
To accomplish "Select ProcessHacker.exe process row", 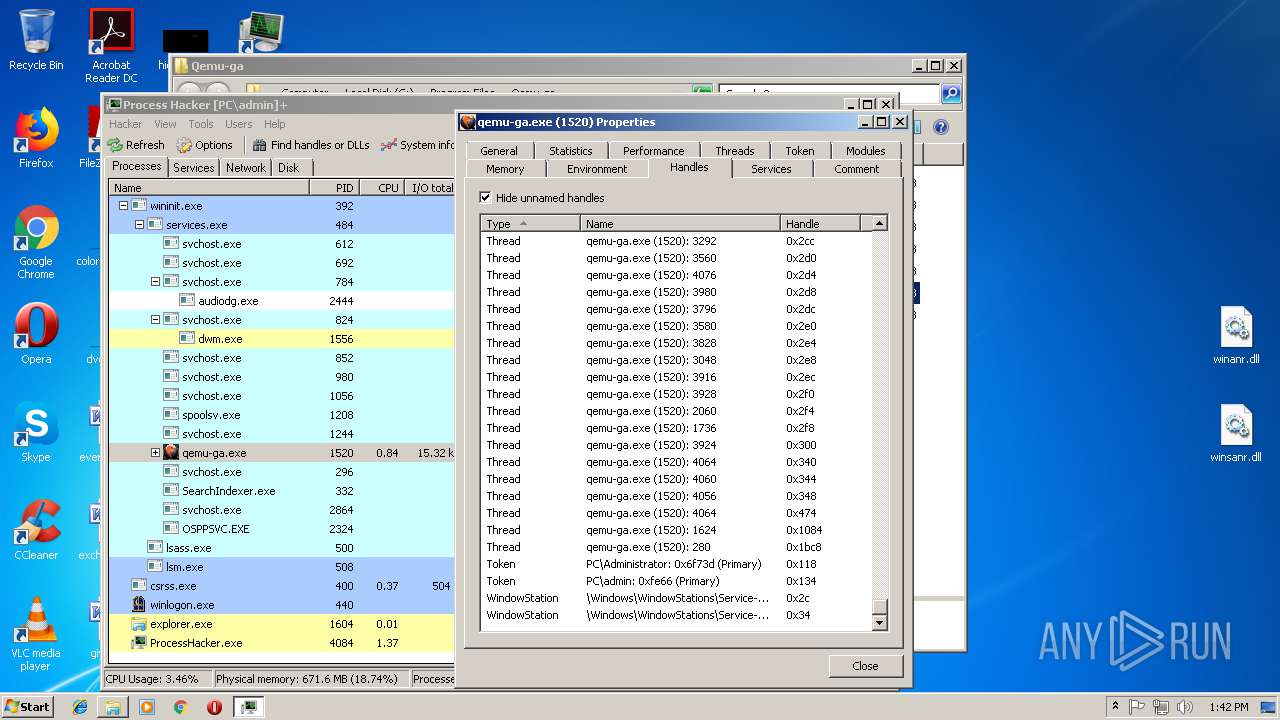I will (281, 643).
